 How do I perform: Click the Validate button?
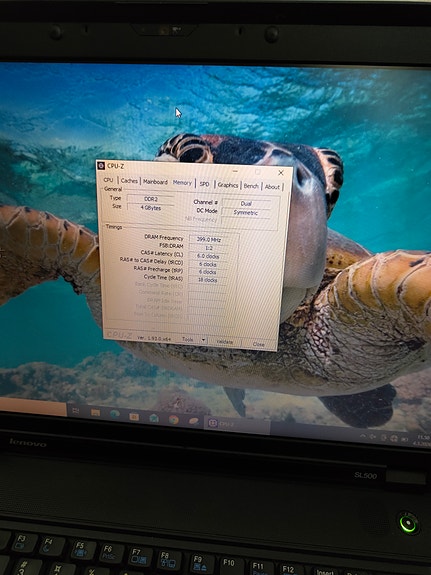point(224,342)
